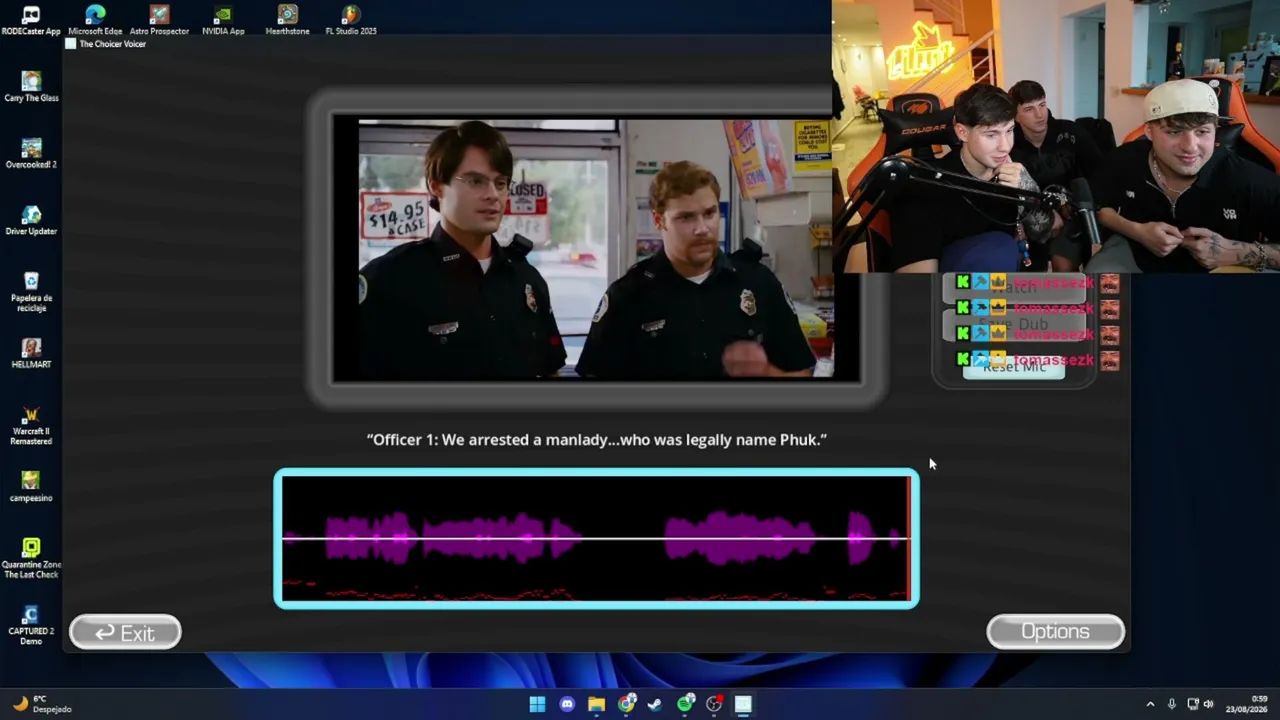Screen dimensions: 1280x720
Task: Open the clock and date flyout
Action: point(1246,704)
